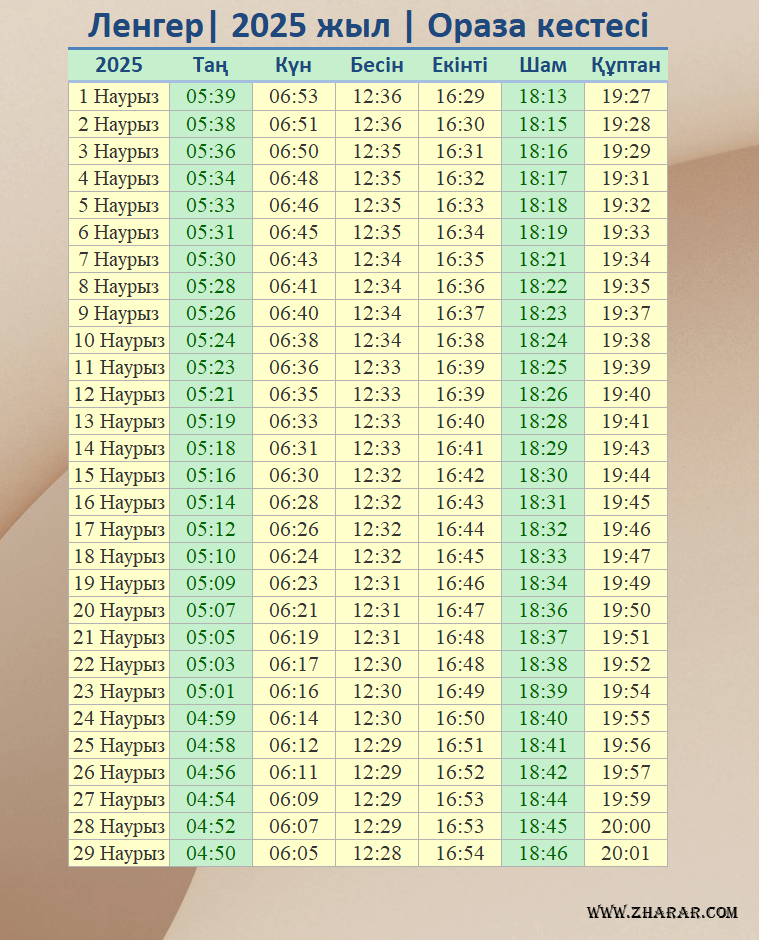Select the 10 Наурыз date cell
759x940 pixels.
(119, 340)
